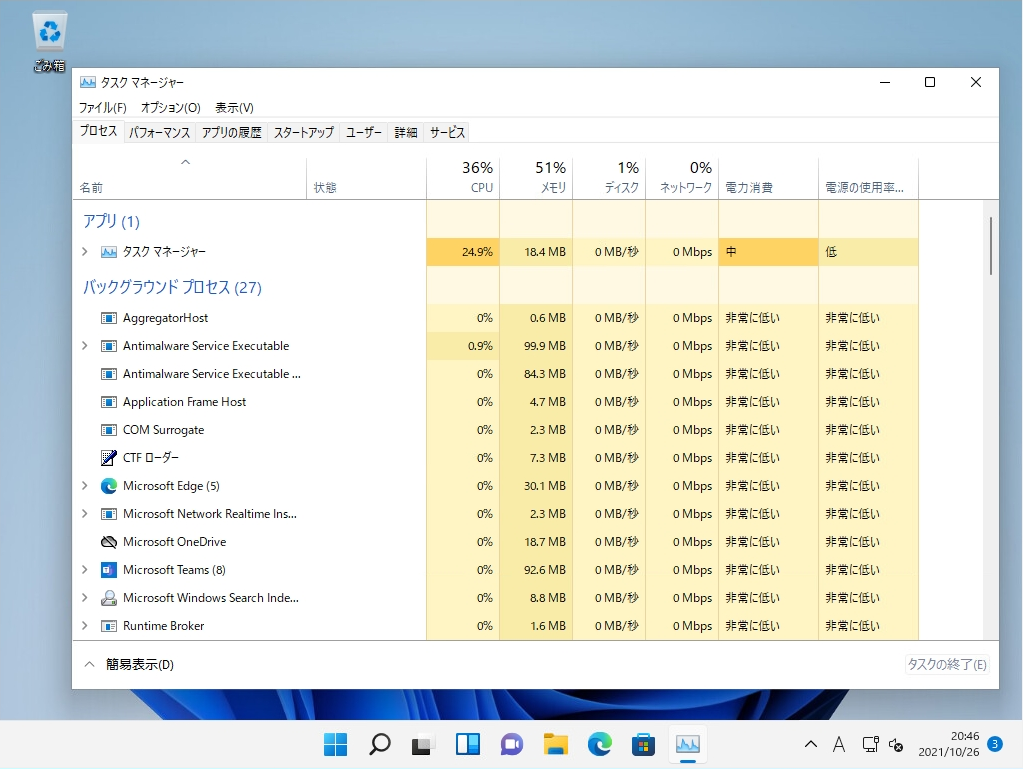Image resolution: width=1023 pixels, height=769 pixels.
Task: Switch to the 詳細 tab
Action: (x=406, y=132)
